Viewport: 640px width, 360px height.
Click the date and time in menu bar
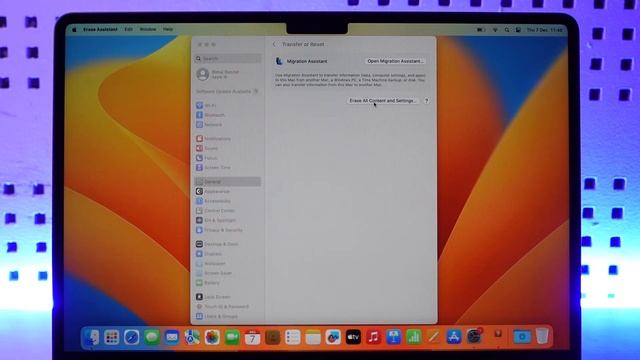[x=544, y=30]
